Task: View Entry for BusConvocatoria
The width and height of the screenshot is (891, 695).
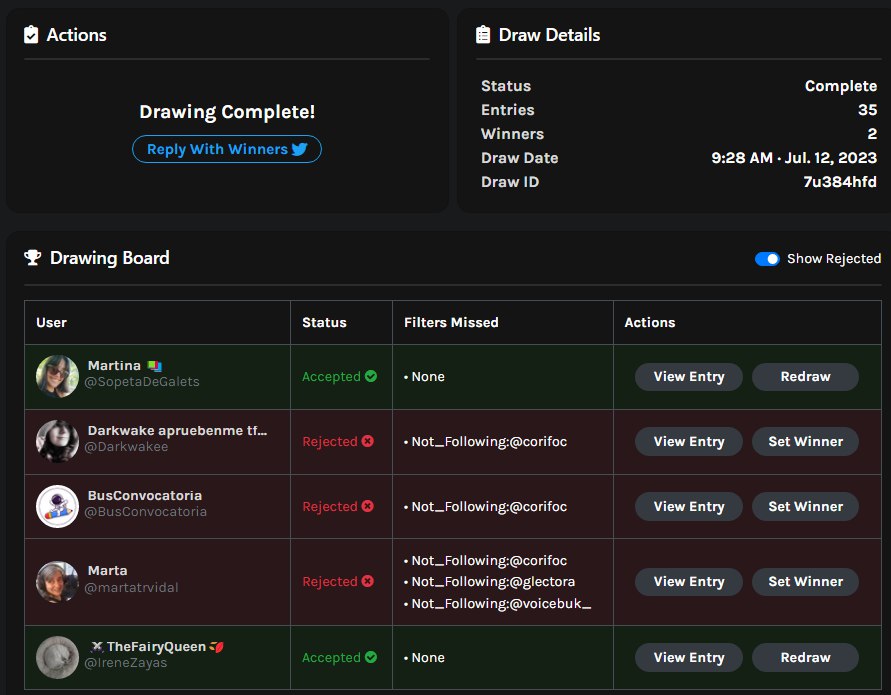Action: tap(689, 506)
